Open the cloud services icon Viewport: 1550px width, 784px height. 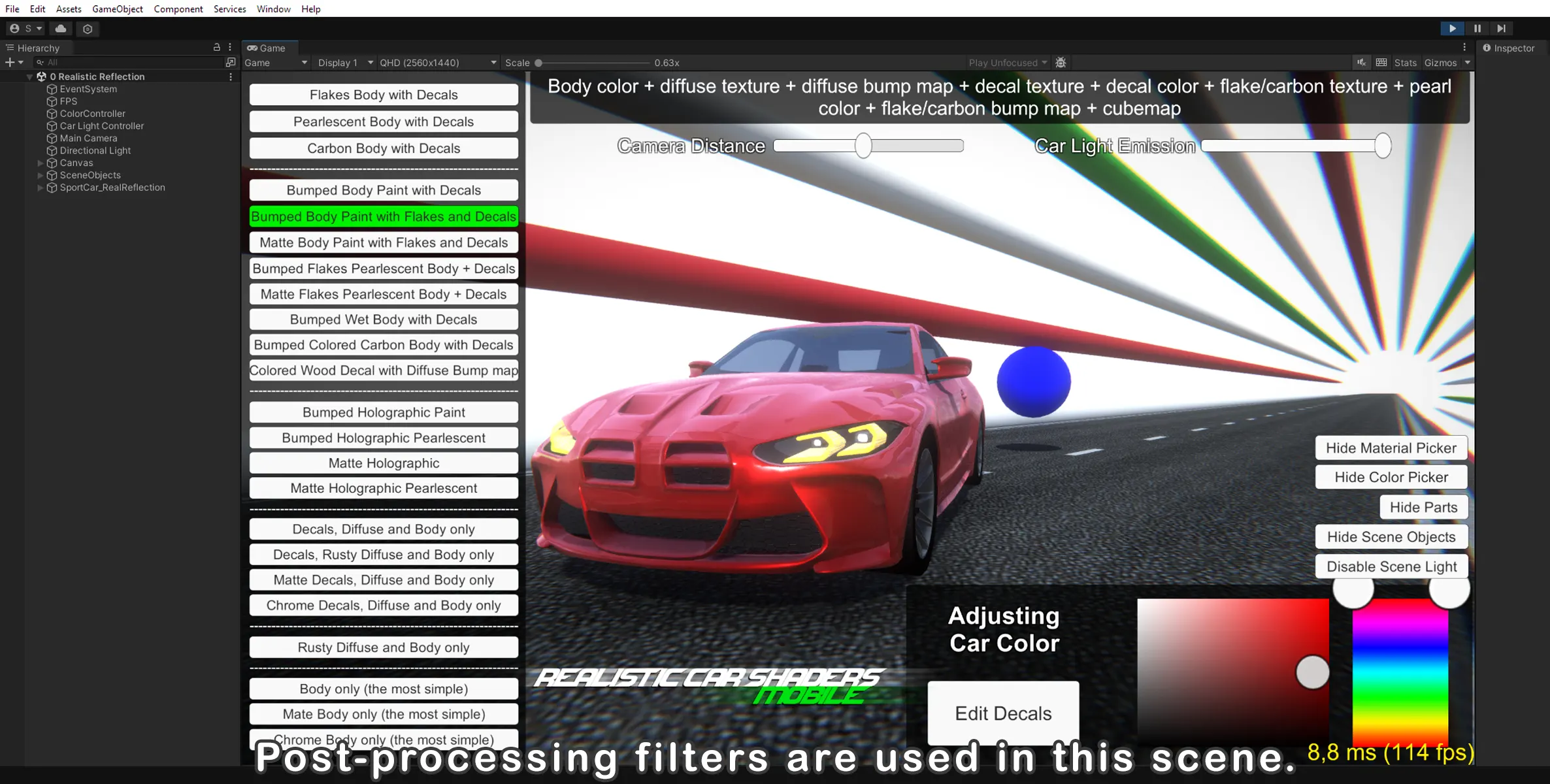coord(61,28)
